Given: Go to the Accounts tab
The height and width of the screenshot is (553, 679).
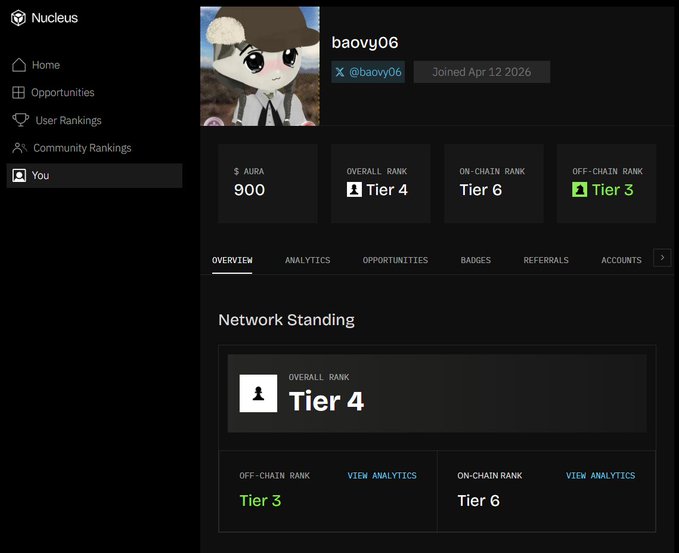Looking at the screenshot, I should 621,260.
